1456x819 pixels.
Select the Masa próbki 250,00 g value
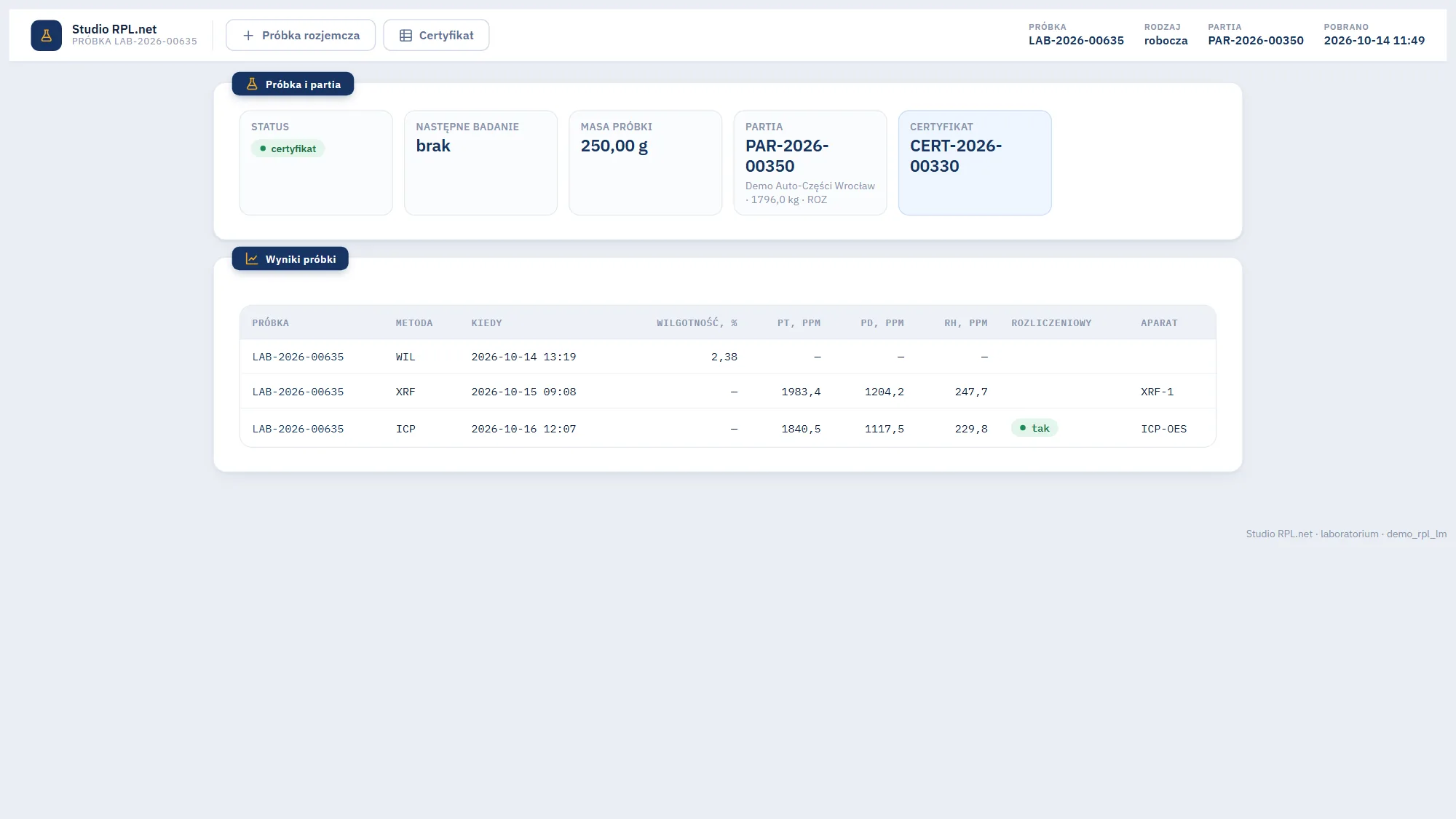click(x=614, y=146)
